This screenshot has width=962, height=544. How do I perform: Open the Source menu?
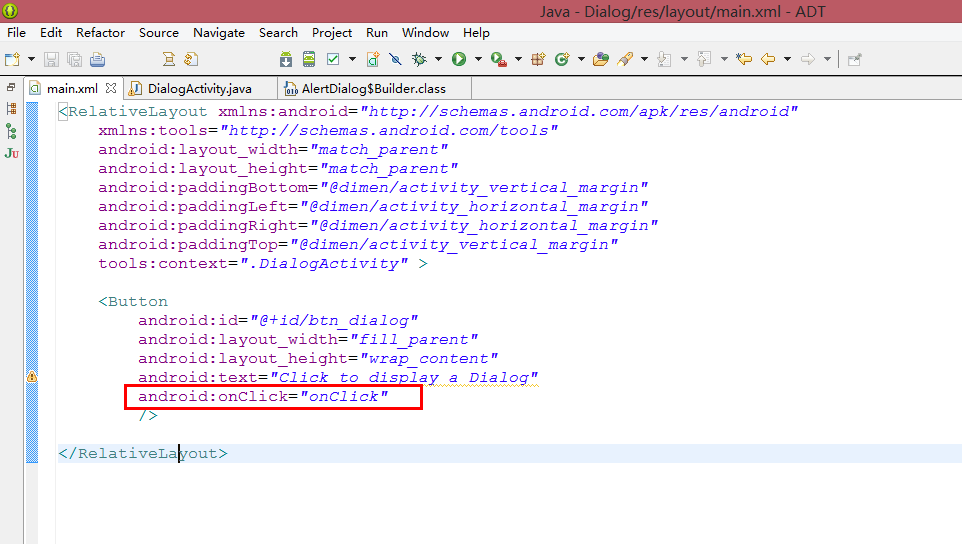coord(159,33)
